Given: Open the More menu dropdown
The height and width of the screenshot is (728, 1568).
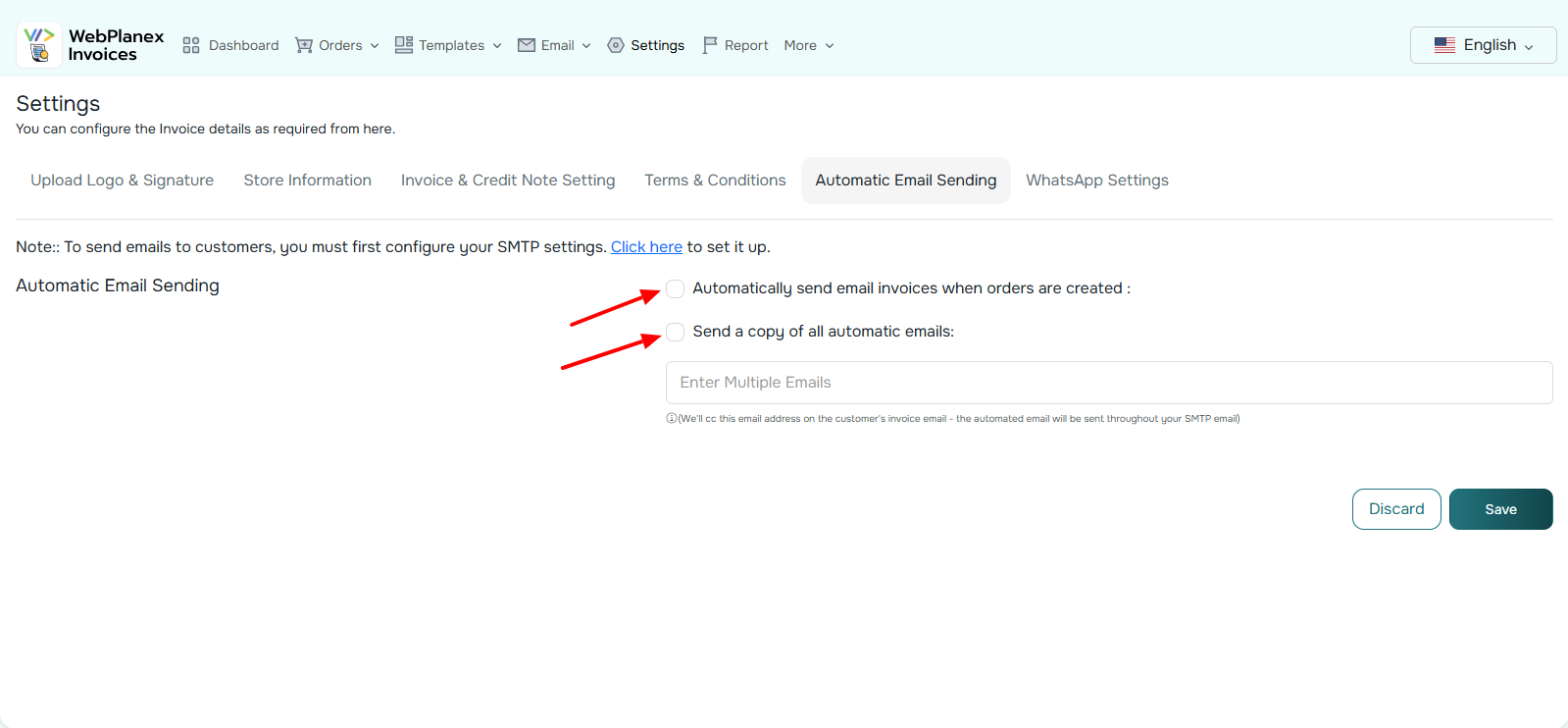Looking at the screenshot, I should click(809, 45).
